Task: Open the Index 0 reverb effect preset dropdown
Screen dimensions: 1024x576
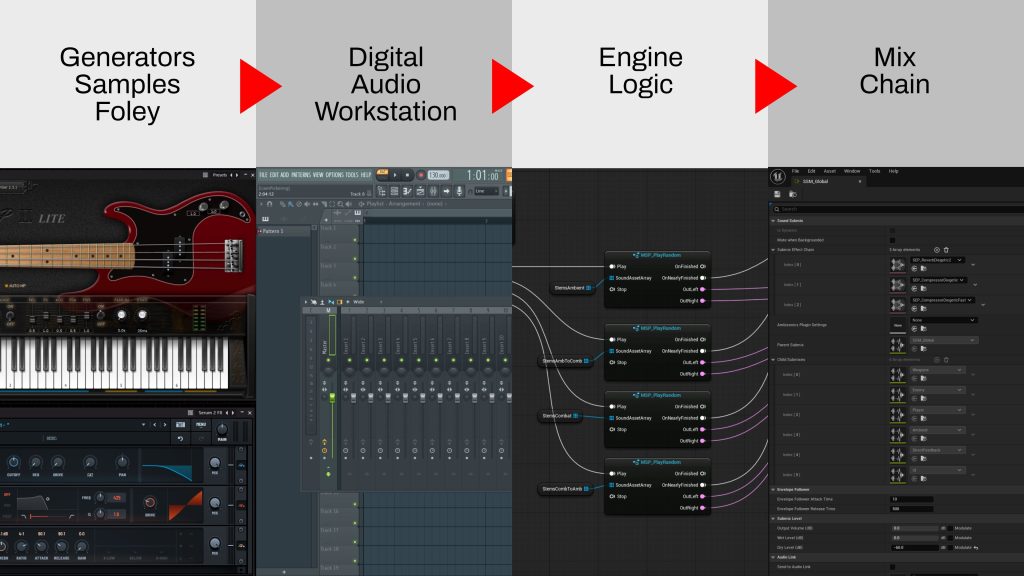Action: pos(937,260)
